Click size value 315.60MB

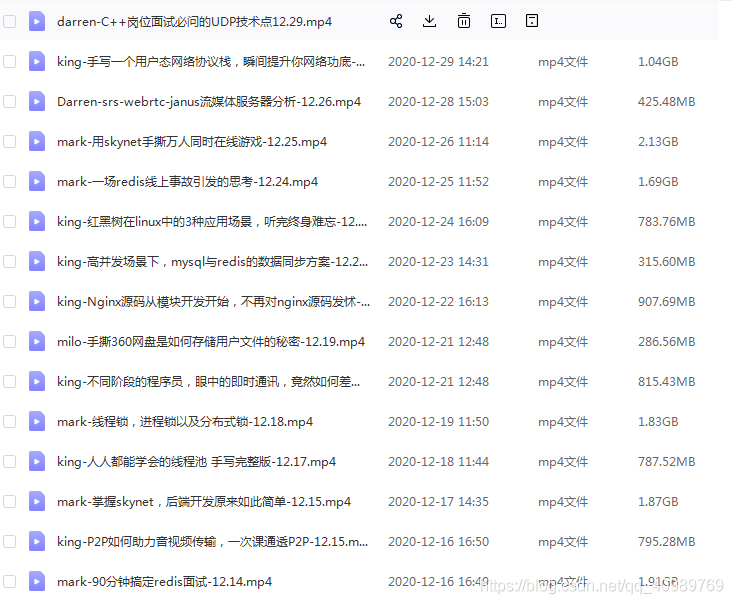[667, 261]
